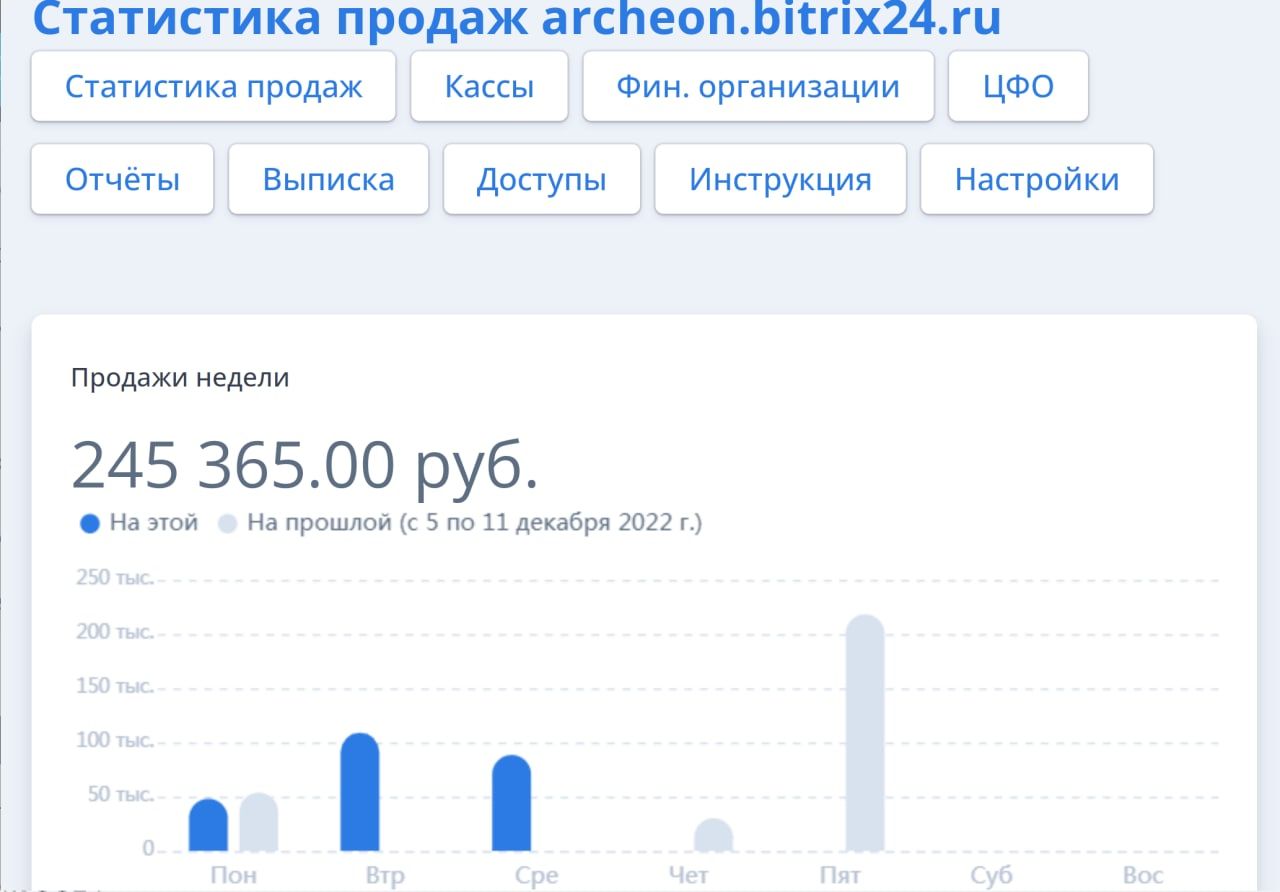Click the Втр day label
Image resolution: width=1280 pixels, height=892 pixels.
coord(385,876)
